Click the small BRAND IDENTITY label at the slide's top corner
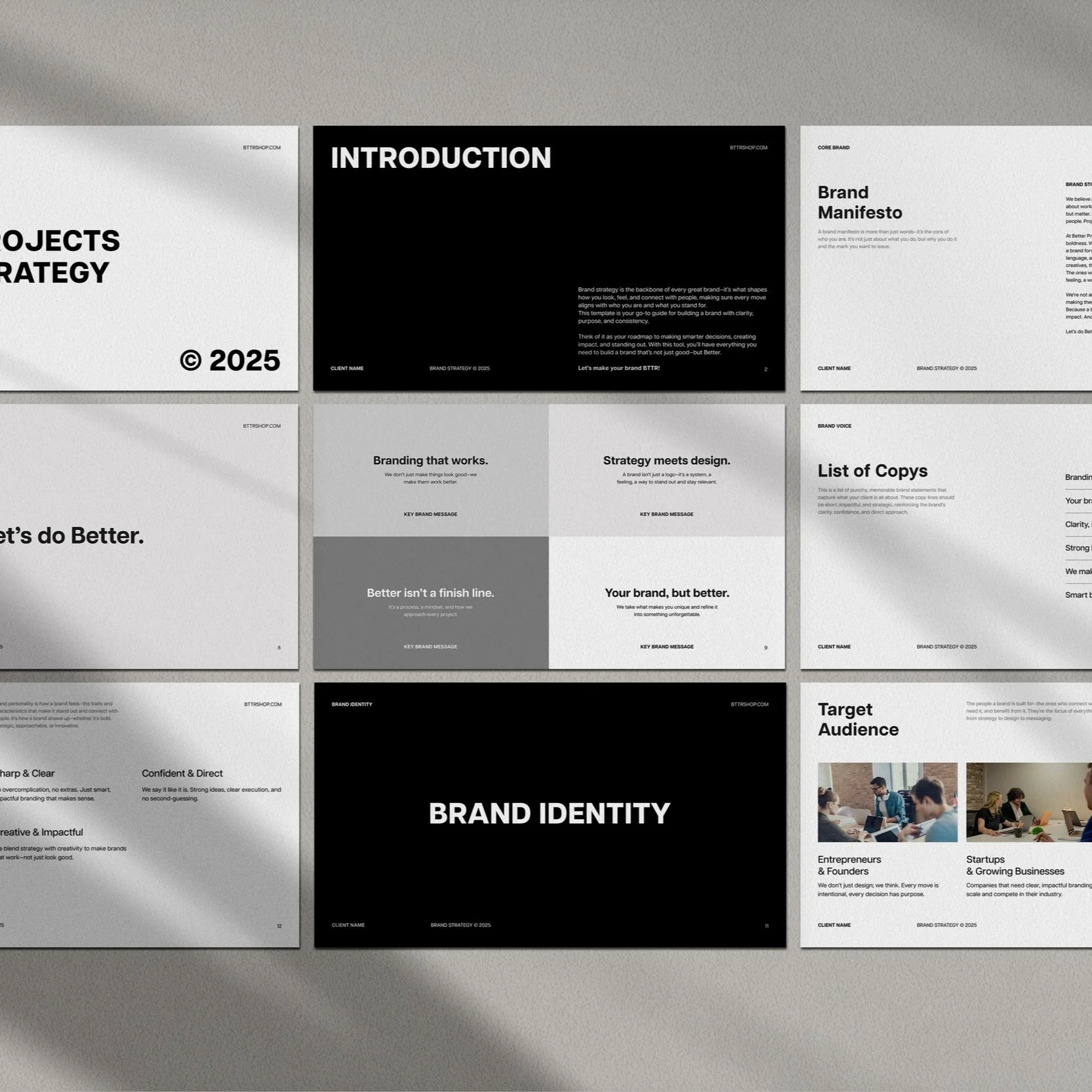The width and height of the screenshot is (1092, 1092). [x=352, y=704]
